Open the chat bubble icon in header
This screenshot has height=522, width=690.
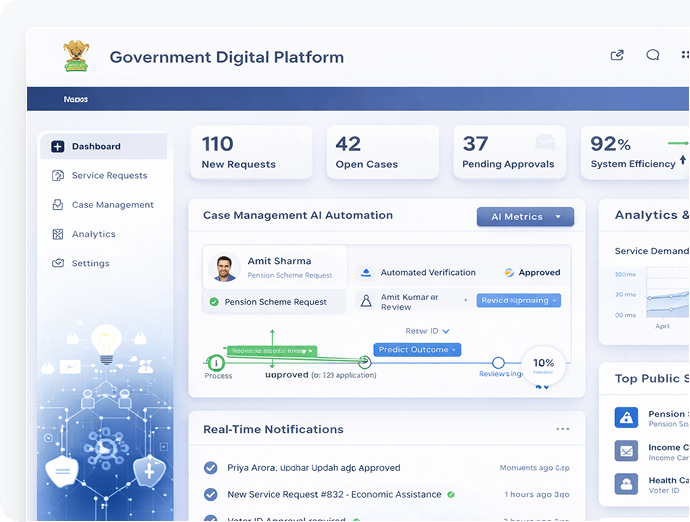(653, 55)
